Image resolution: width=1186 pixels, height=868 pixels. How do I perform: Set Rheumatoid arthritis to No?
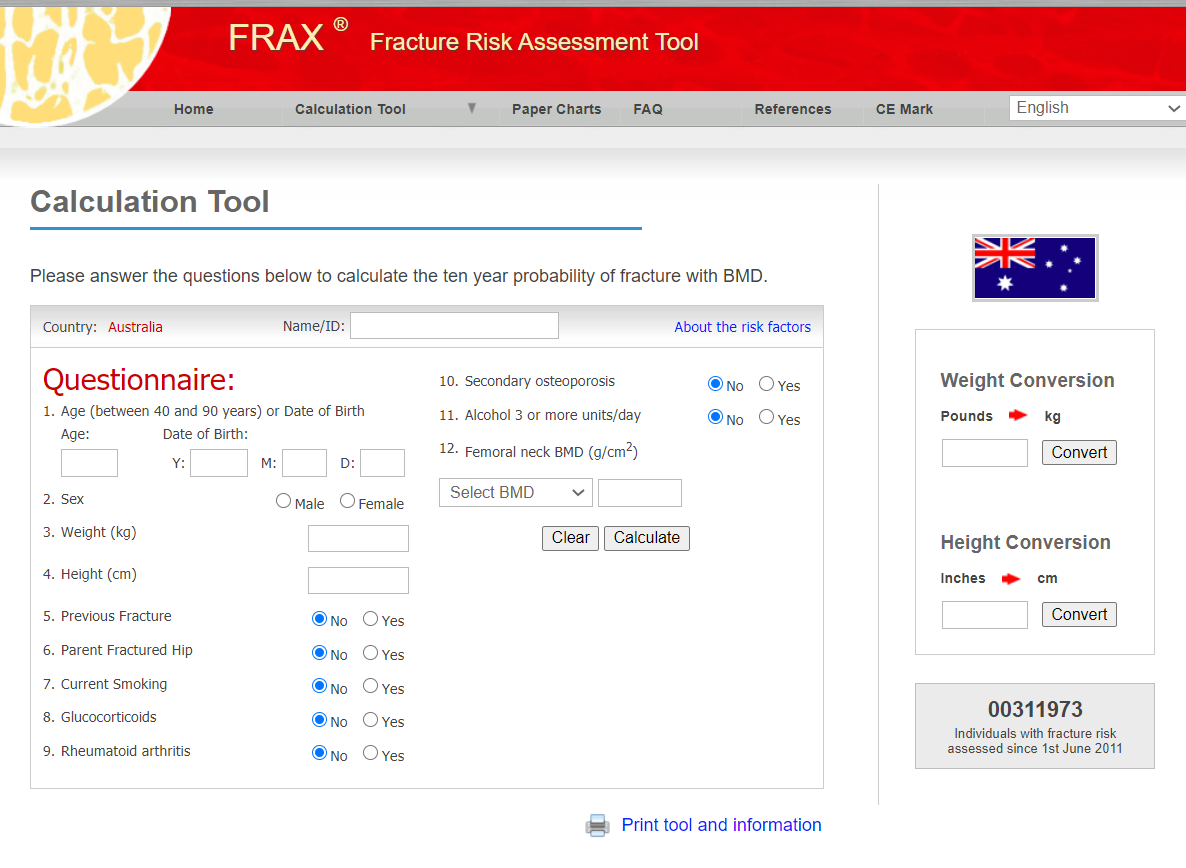(x=319, y=753)
